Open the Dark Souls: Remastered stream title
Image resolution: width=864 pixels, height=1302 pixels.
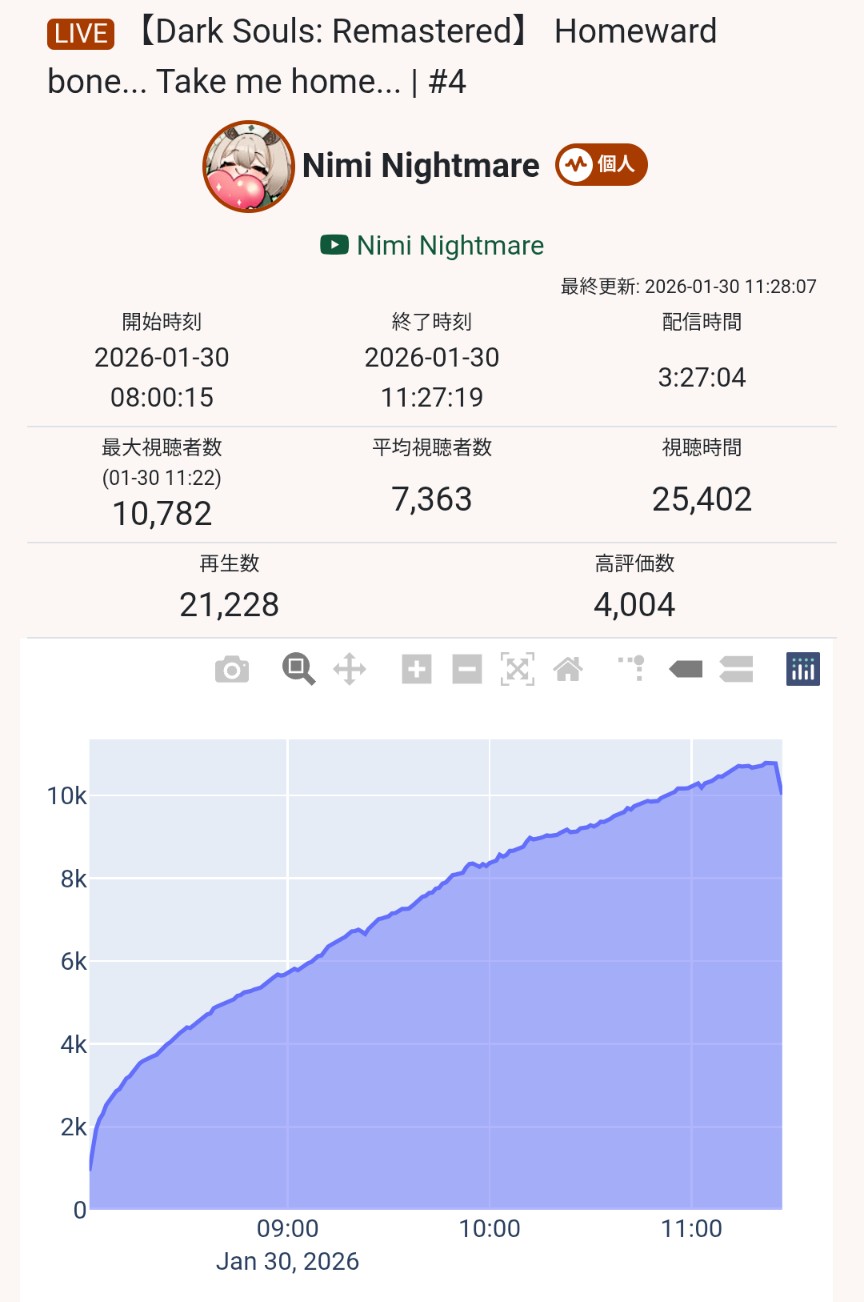click(382, 56)
